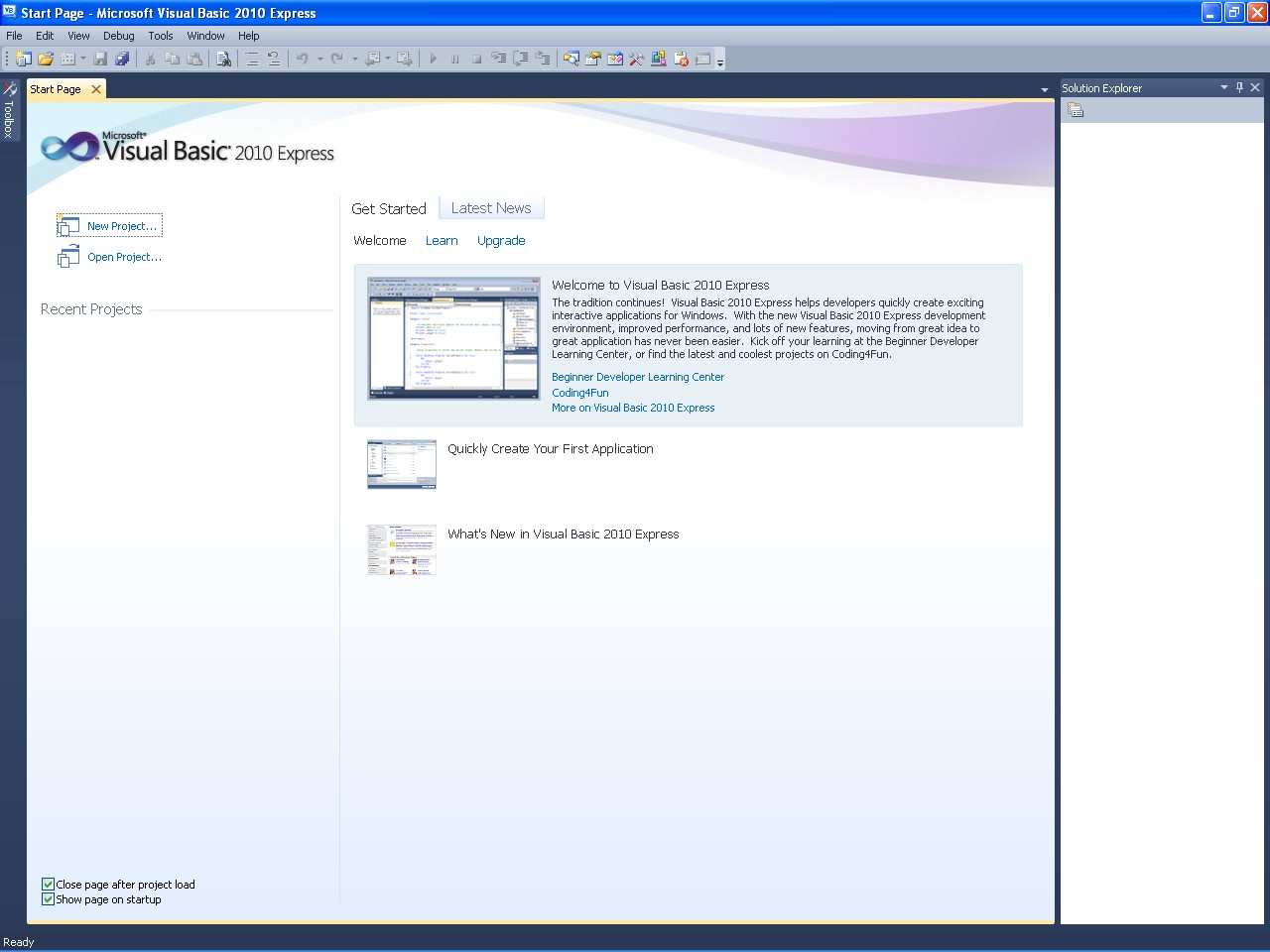The height and width of the screenshot is (952, 1270).
Task: Click the Open File folder toolbar icon
Action: point(45,59)
